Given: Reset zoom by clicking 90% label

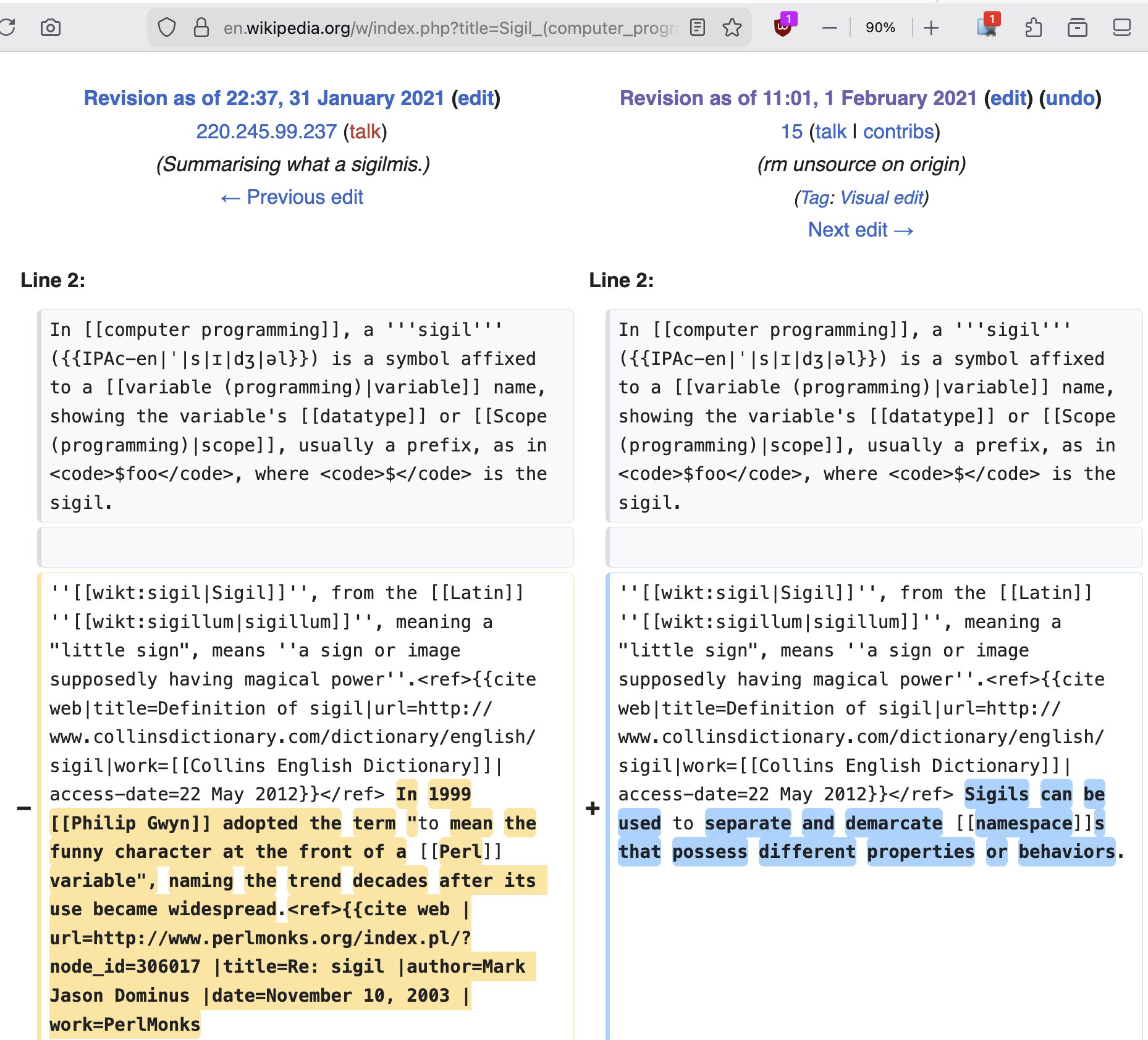Looking at the screenshot, I should coord(880,28).
